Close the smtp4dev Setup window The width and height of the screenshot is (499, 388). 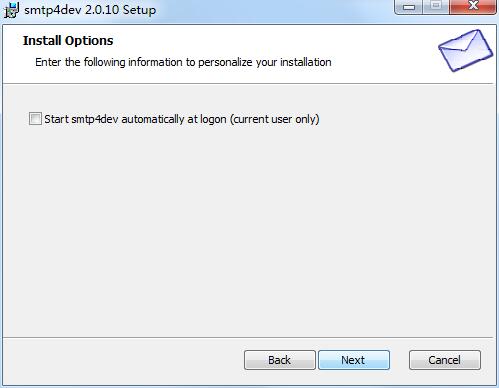tap(473, 7)
